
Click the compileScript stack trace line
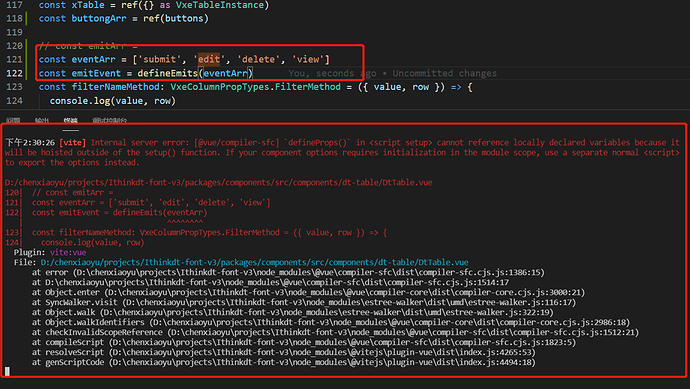[x=304, y=342]
